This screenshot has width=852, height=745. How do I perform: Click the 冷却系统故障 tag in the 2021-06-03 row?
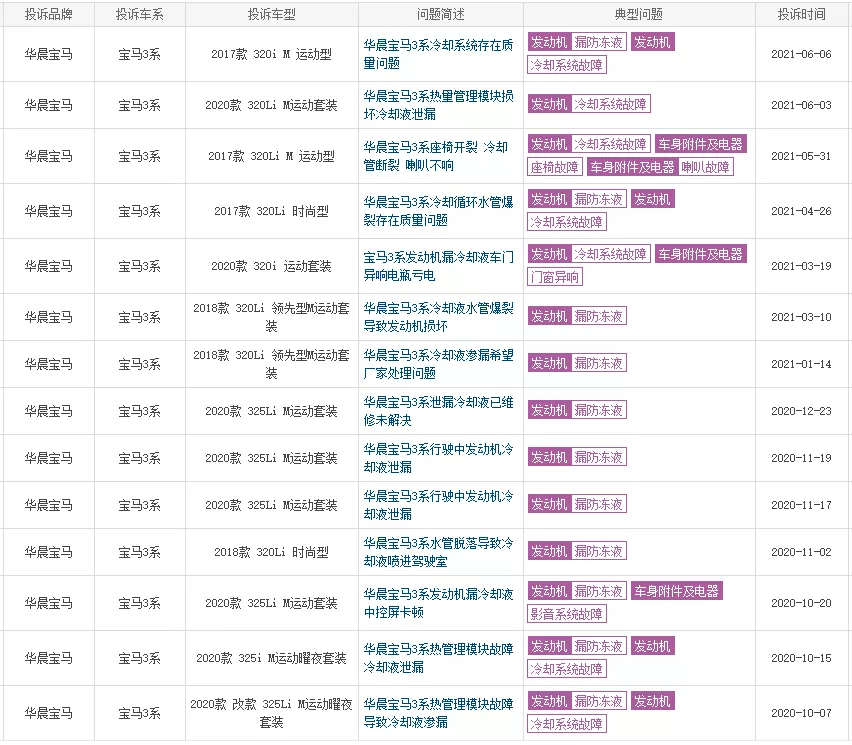coord(611,104)
